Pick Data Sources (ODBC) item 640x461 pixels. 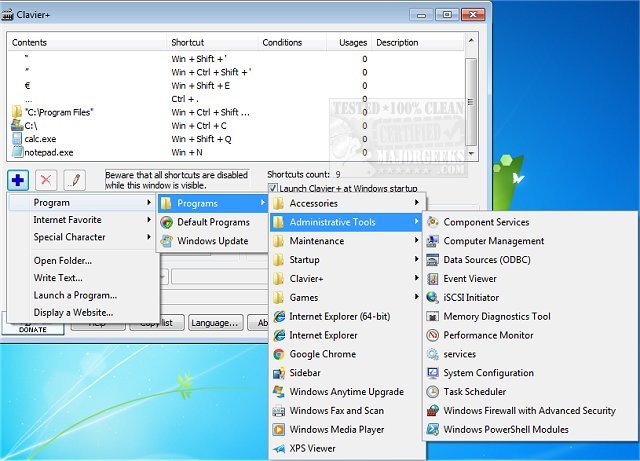pyautogui.click(x=530, y=260)
